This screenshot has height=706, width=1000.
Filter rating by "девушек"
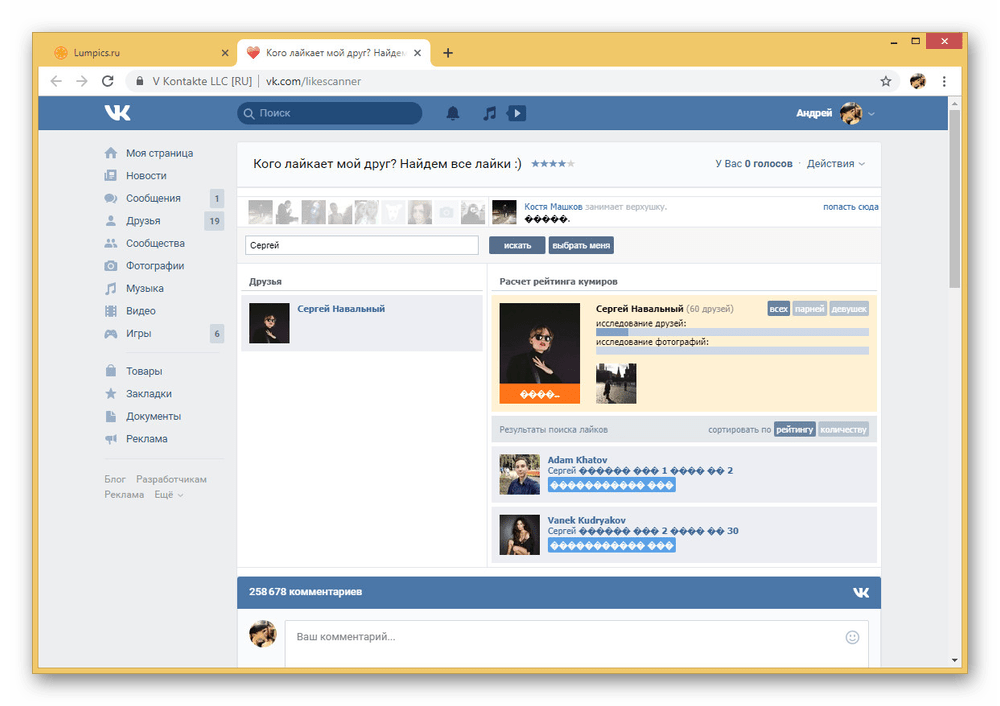click(x=849, y=309)
